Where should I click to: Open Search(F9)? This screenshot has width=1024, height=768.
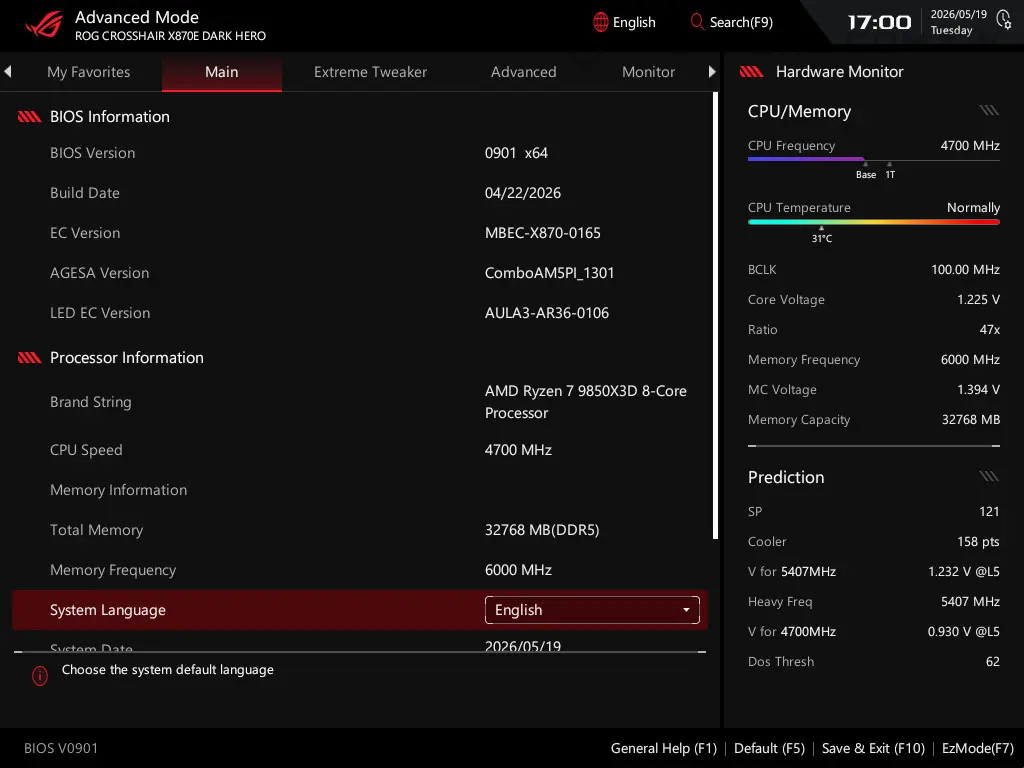(732, 22)
